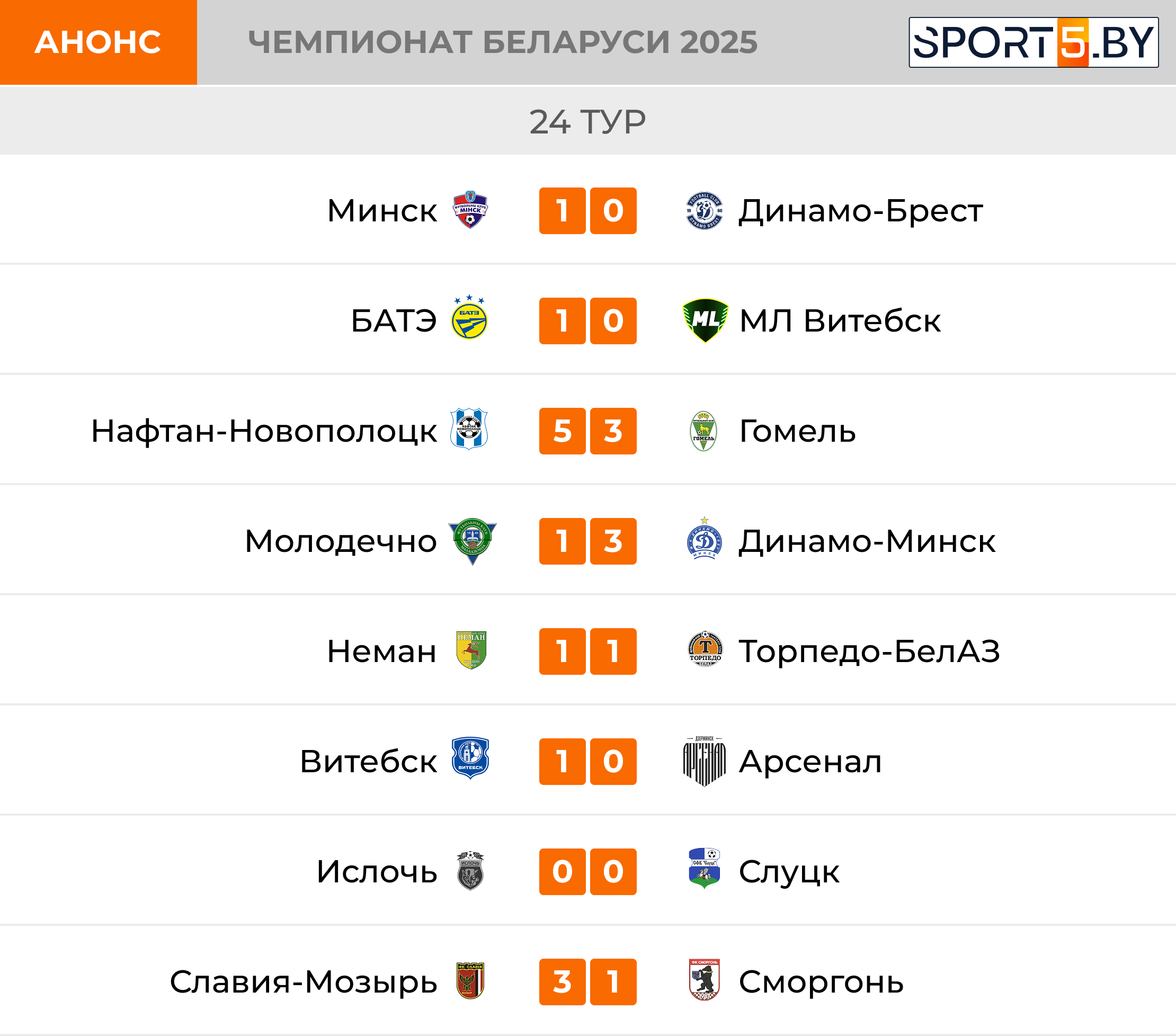This screenshot has height=1036, width=1176.
Task: Select the Arsenal striped club crest
Action: click(x=704, y=761)
